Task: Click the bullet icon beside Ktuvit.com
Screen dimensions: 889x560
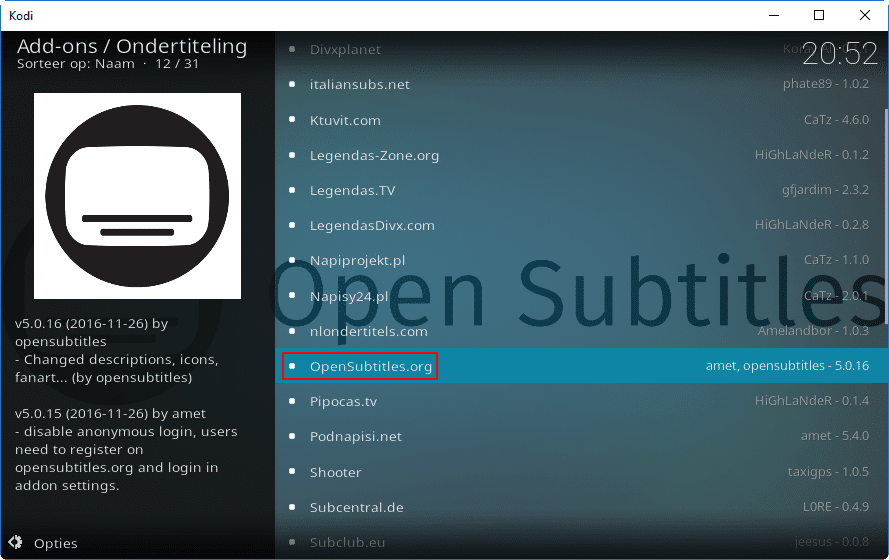Action: pos(292,120)
